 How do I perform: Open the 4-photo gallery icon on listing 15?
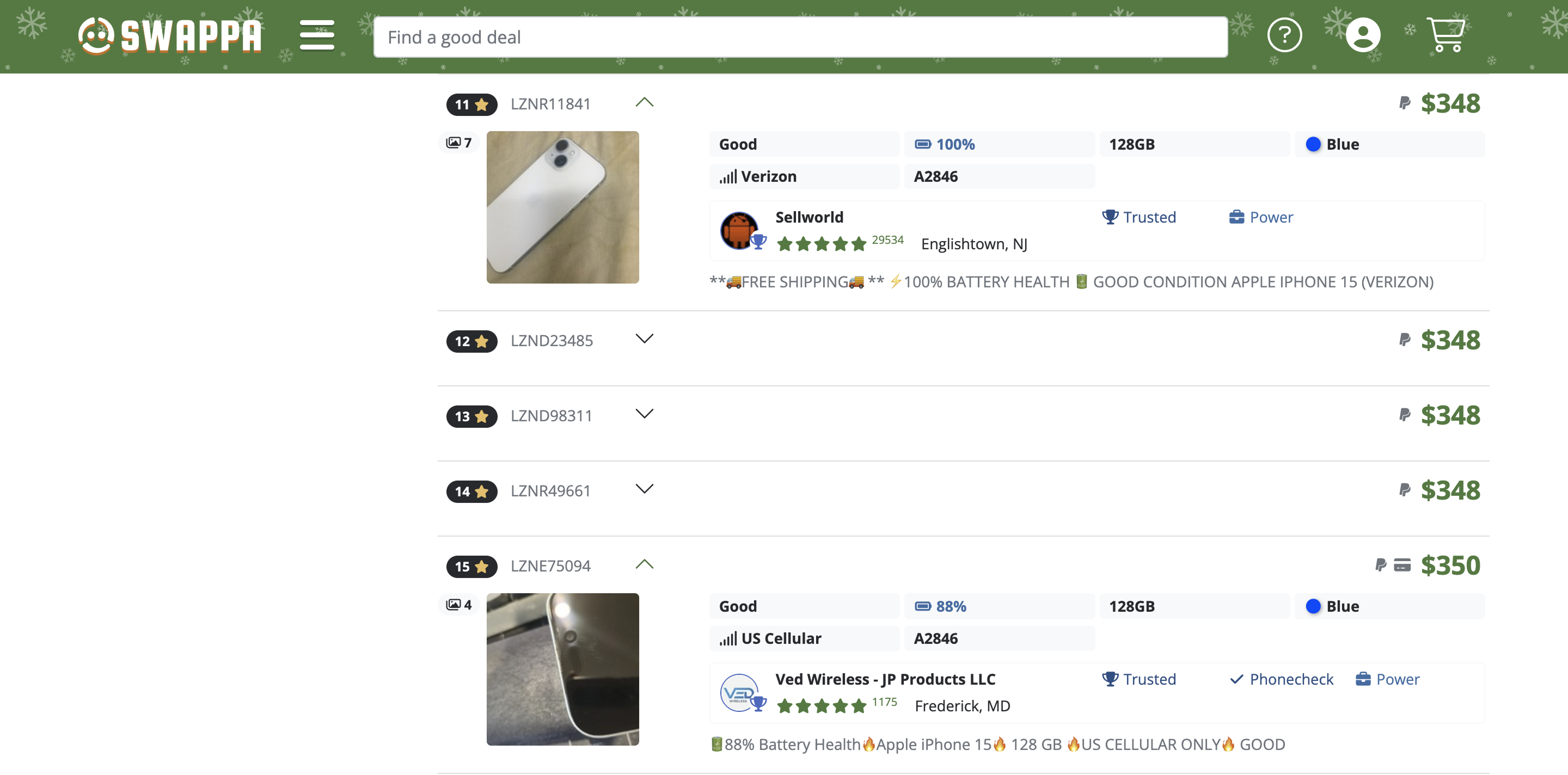459,604
